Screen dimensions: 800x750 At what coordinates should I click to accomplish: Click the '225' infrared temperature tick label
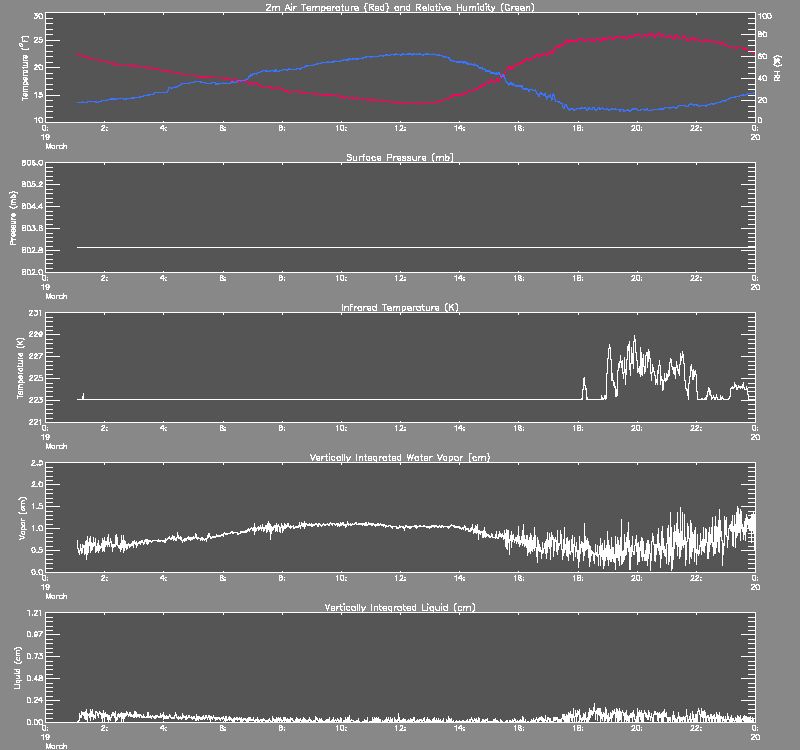click(36, 378)
